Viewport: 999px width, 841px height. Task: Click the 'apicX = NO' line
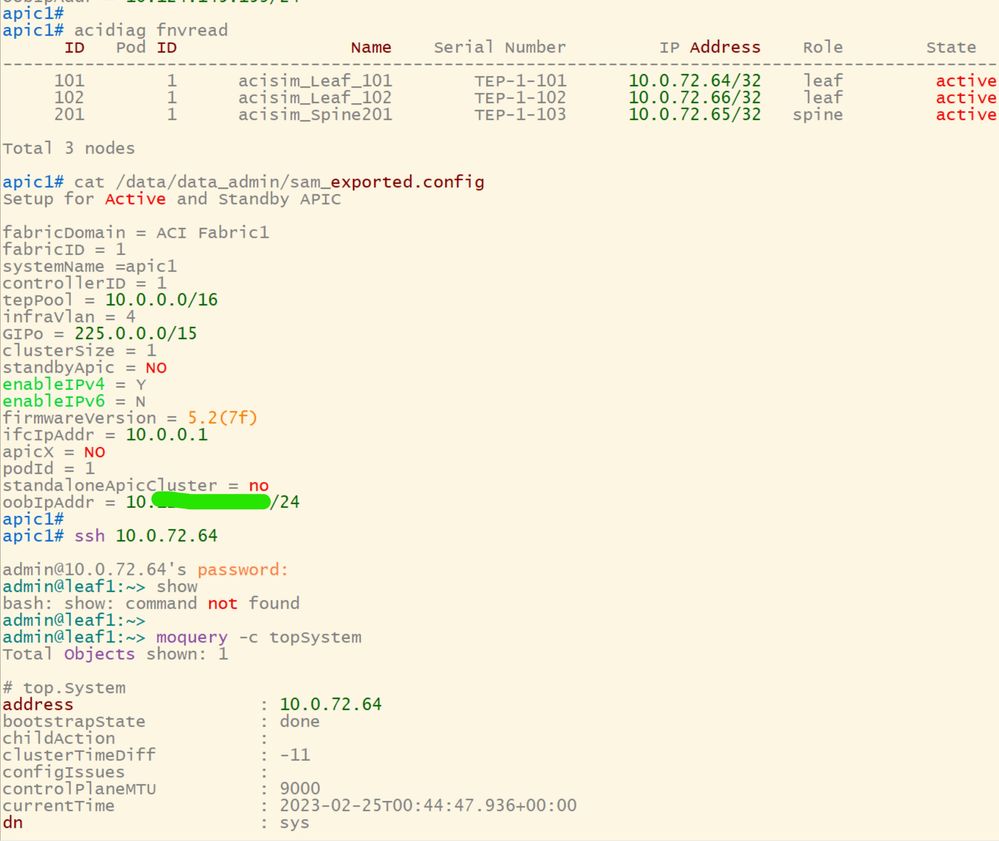(54, 452)
